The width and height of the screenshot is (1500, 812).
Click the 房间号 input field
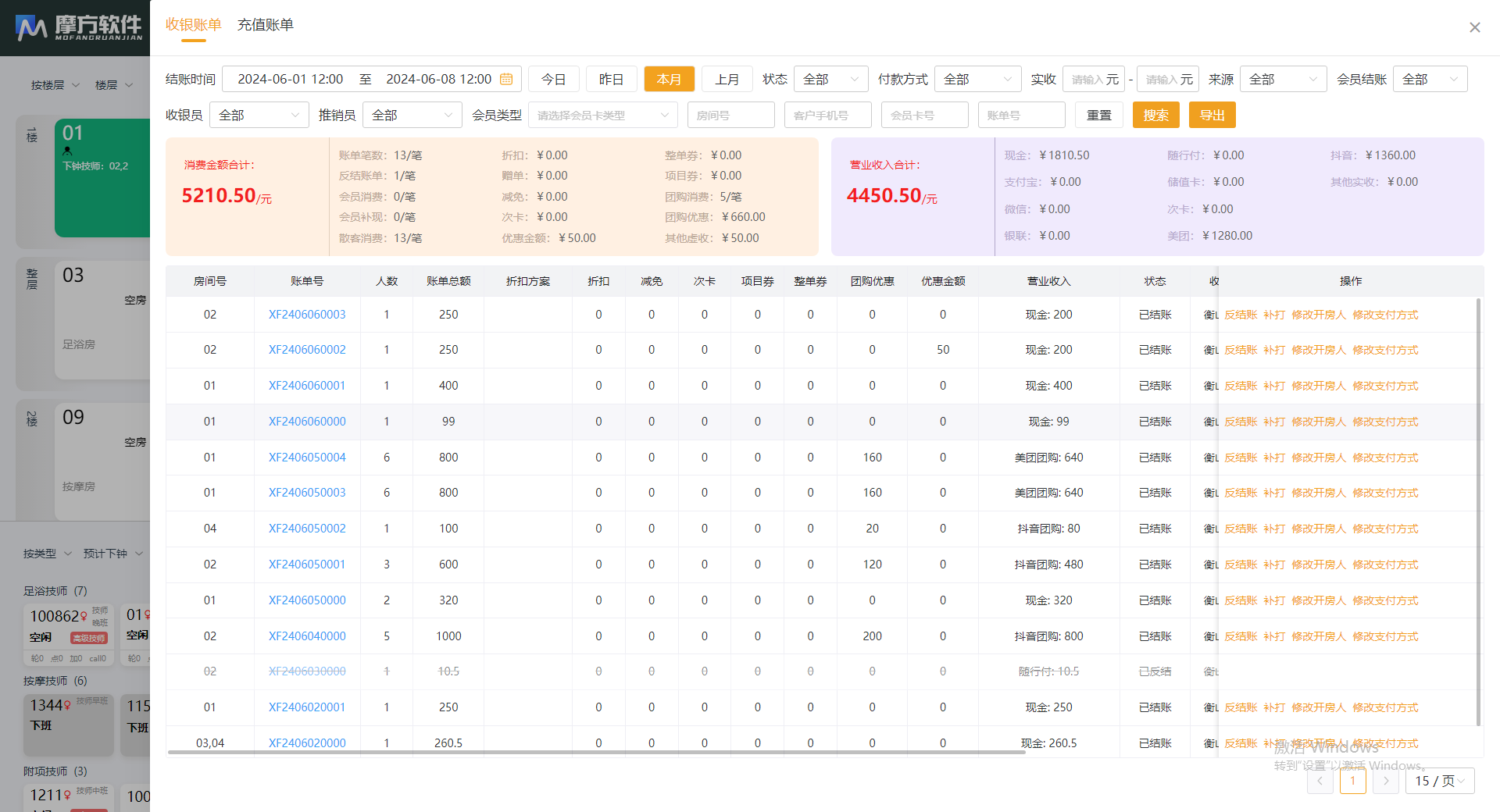[x=730, y=116]
